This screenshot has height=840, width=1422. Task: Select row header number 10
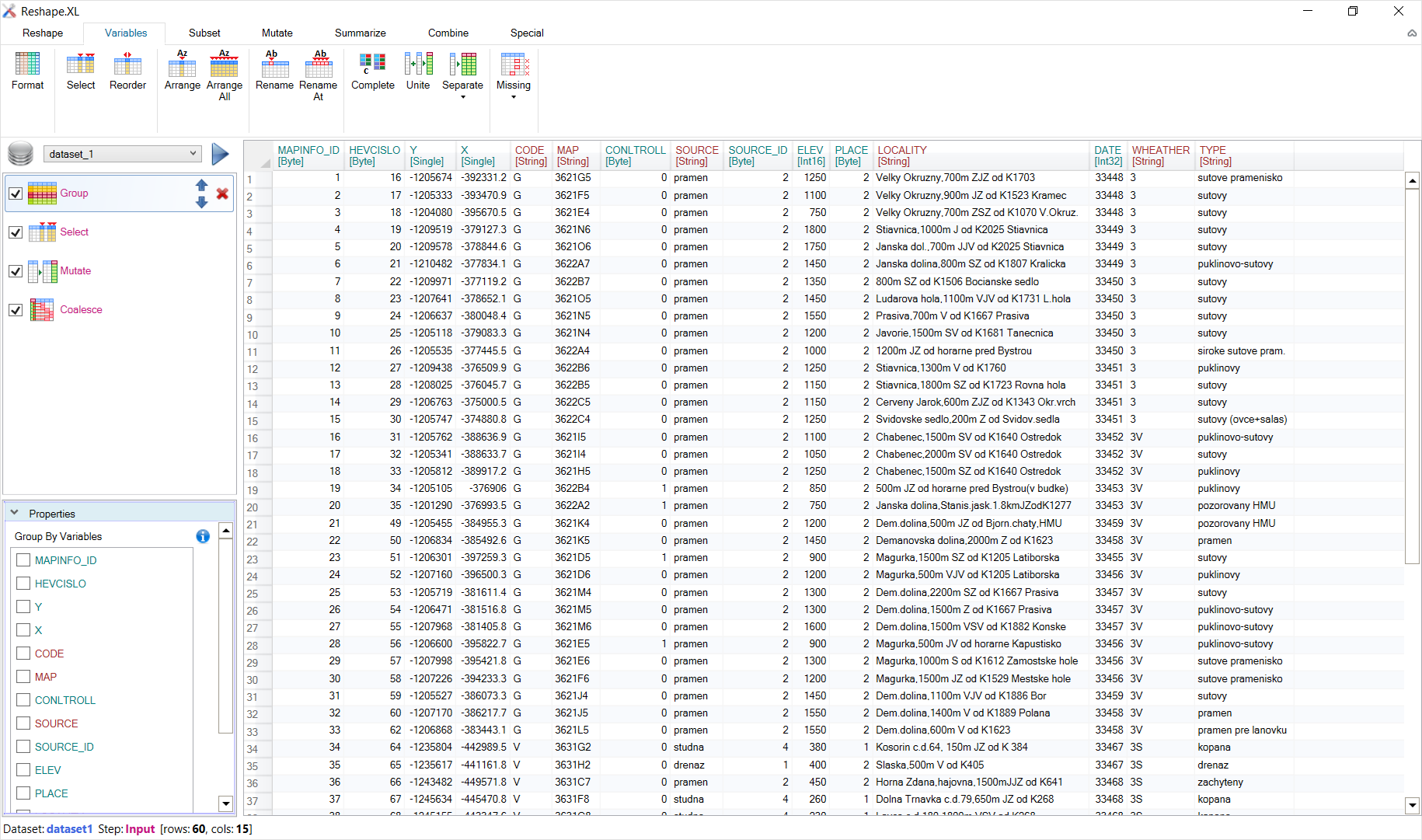point(257,335)
